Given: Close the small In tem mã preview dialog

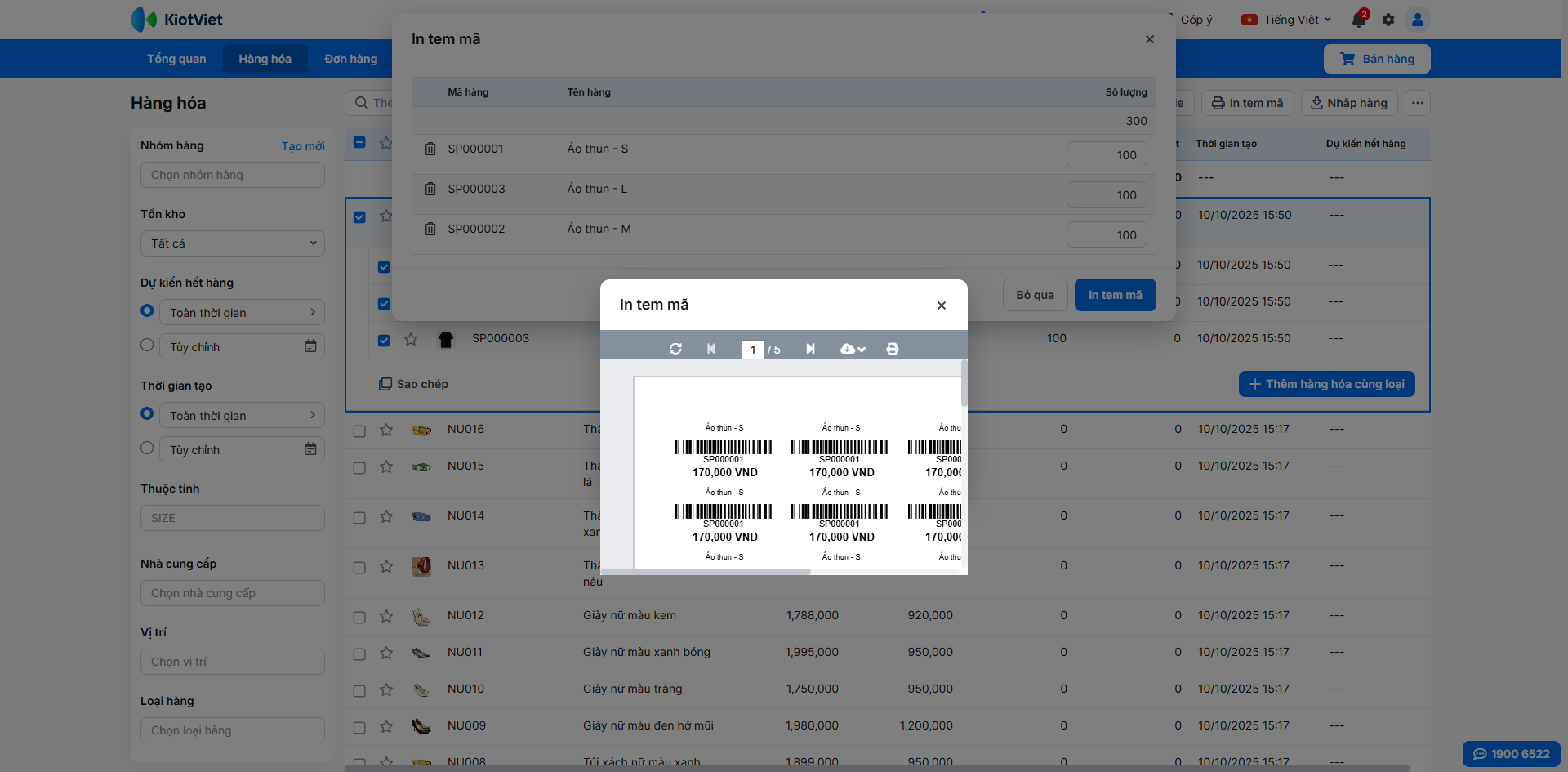Looking at the screenshot, I should (x=942, y=306).
